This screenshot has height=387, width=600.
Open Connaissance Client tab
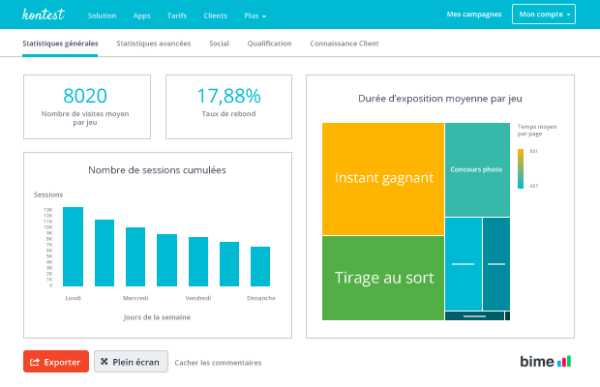(x=344, y=43)
